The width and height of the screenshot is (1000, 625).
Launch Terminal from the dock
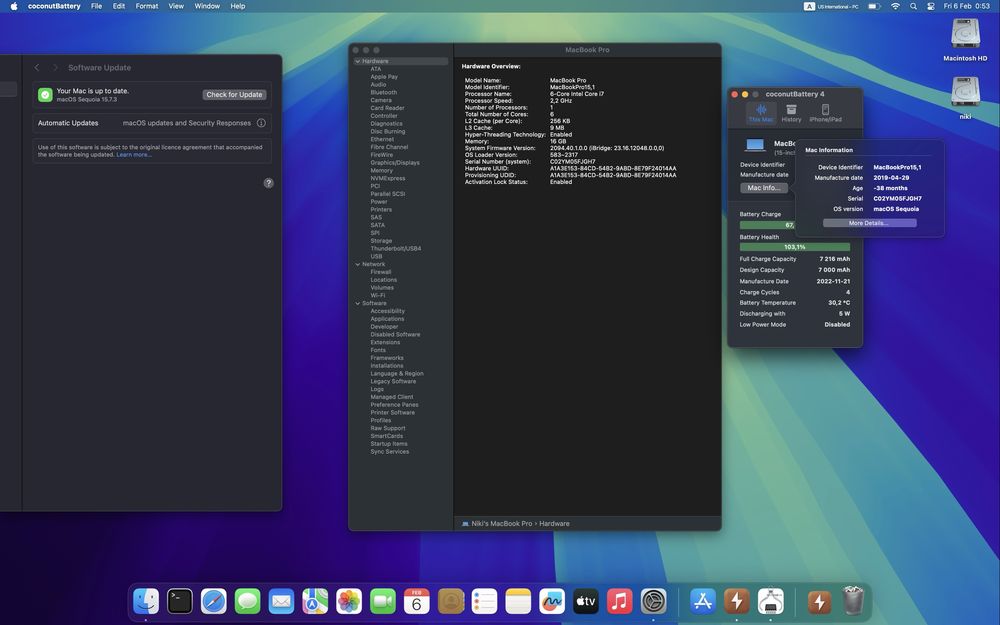click(x=180, y=601)
